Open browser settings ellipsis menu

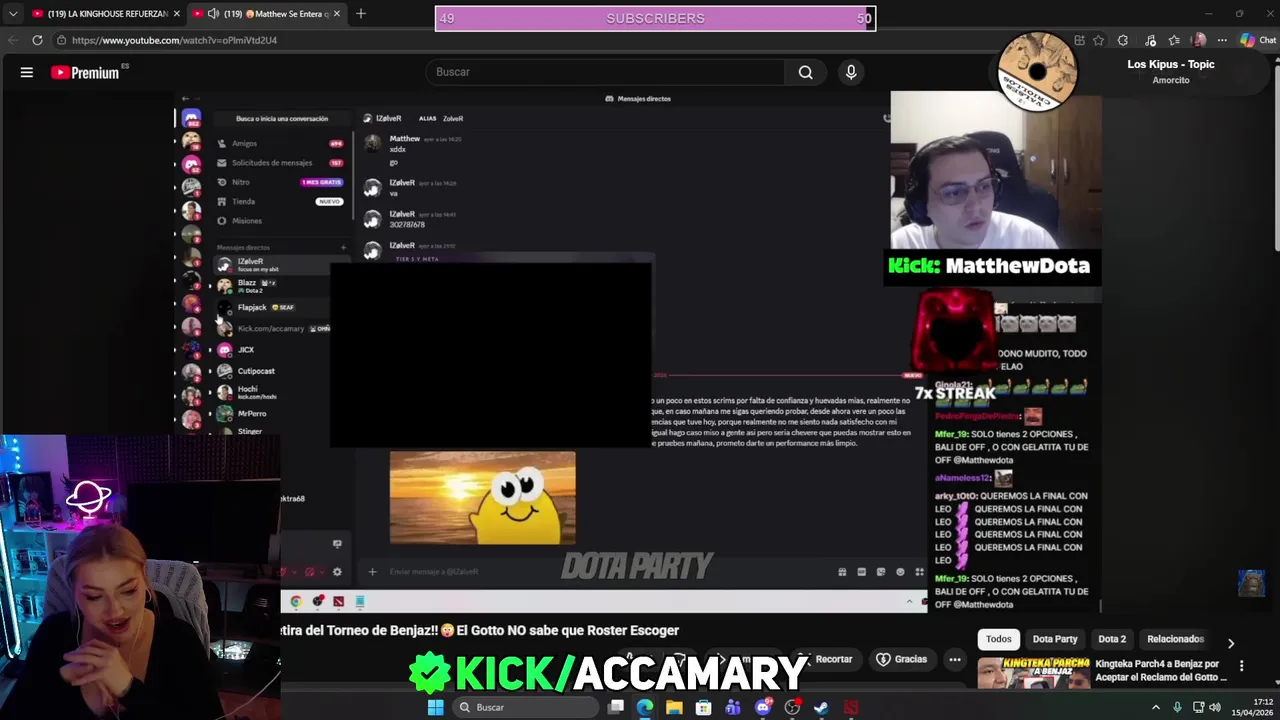pos(1222,40)
